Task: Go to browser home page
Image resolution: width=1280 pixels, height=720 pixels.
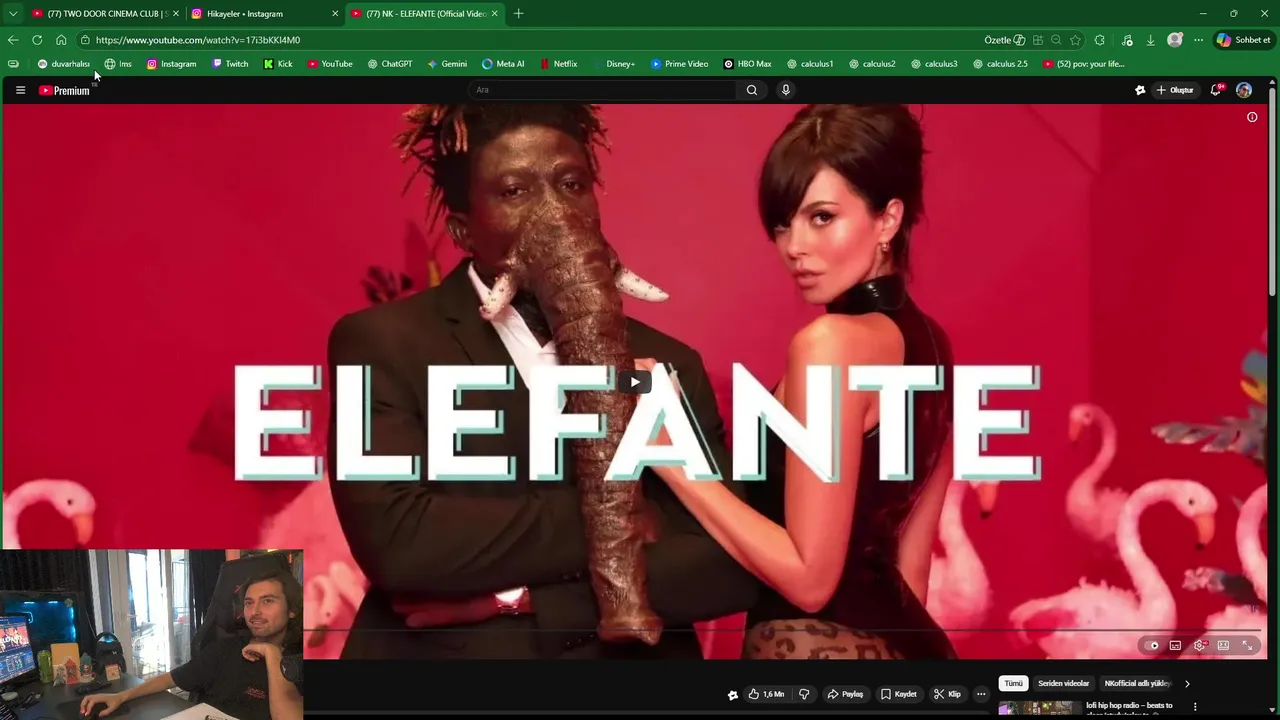Action: (x=61, y=40)
